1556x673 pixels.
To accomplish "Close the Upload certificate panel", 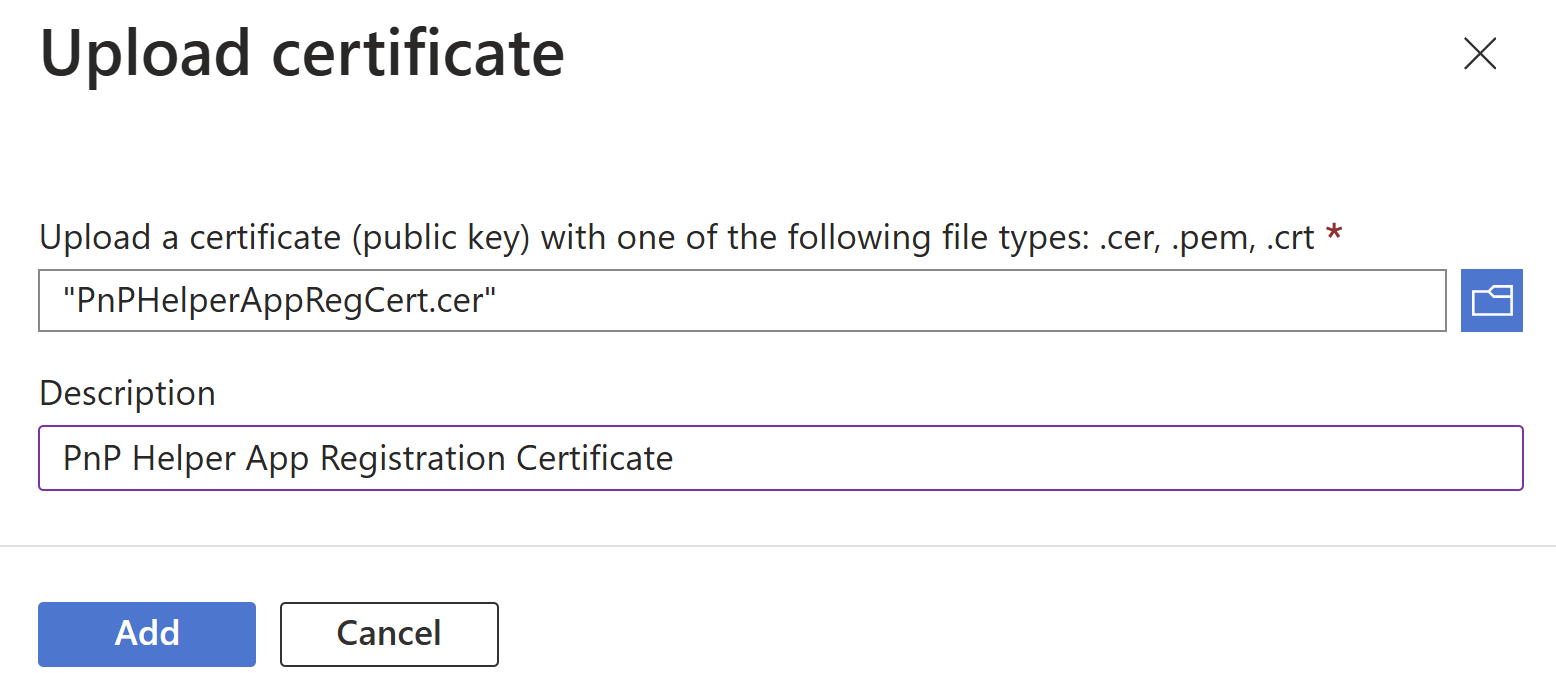I will pyautogui.click(x=1479, y=53).
